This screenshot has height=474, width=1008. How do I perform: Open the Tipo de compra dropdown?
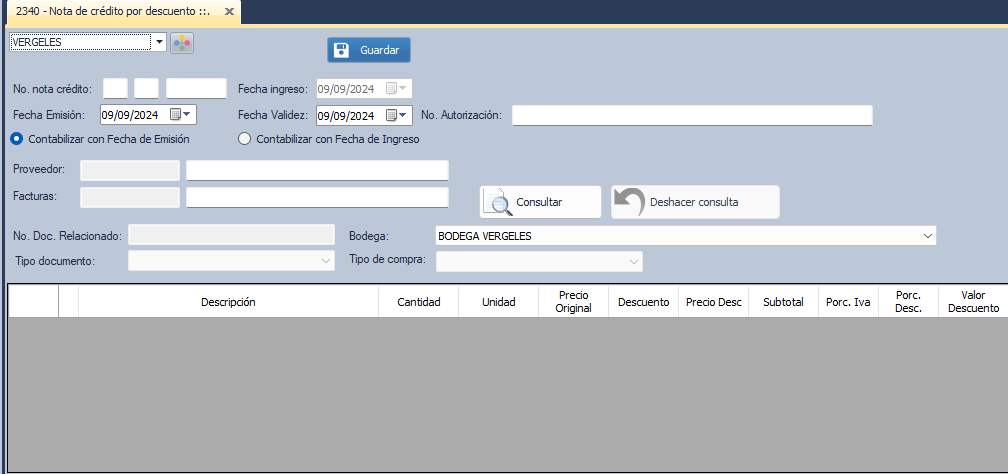click(x=633, y=261)
